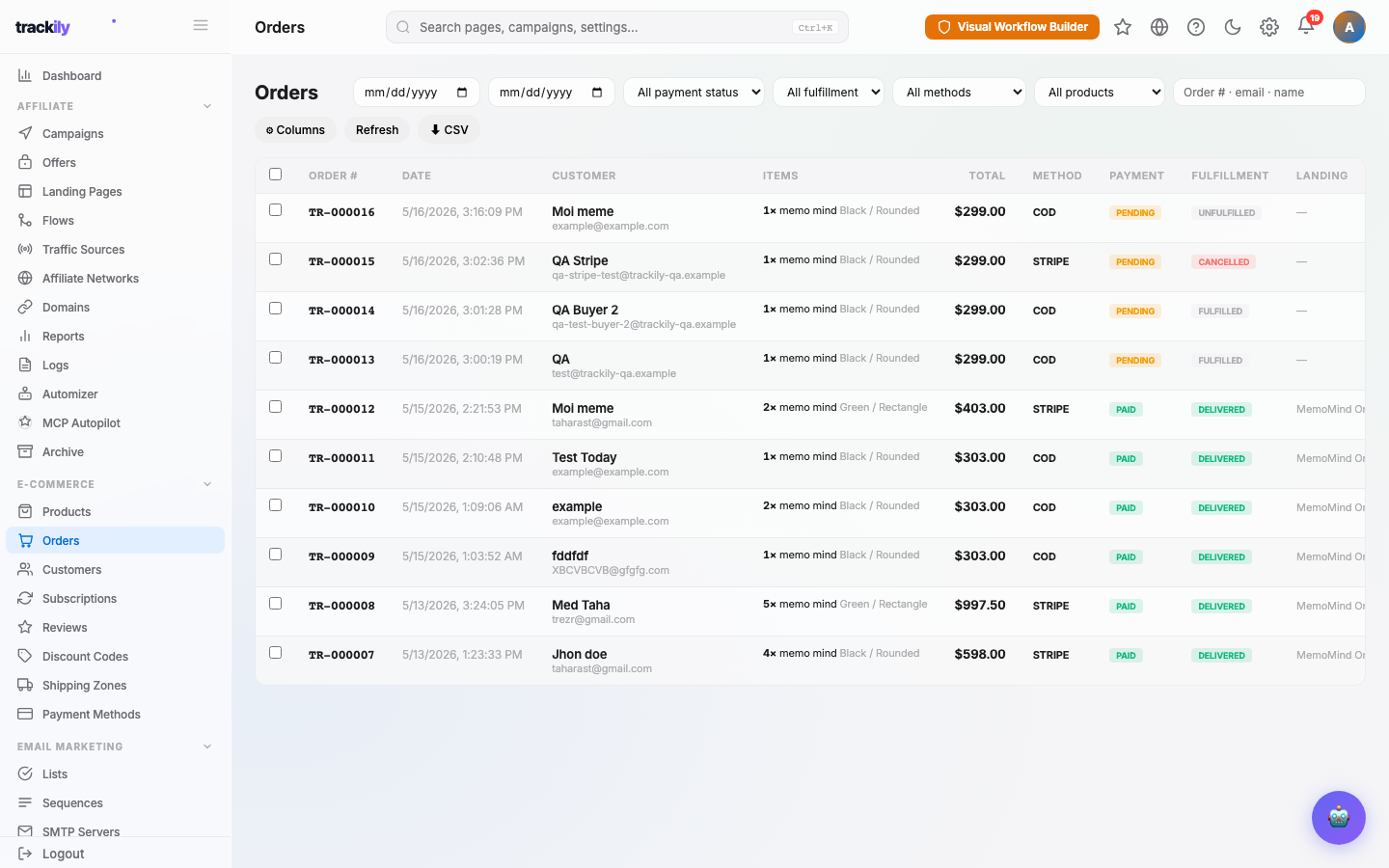Click the Archive box icon
The height and width of the screenshot is (868, 1389).
(25, 451)
